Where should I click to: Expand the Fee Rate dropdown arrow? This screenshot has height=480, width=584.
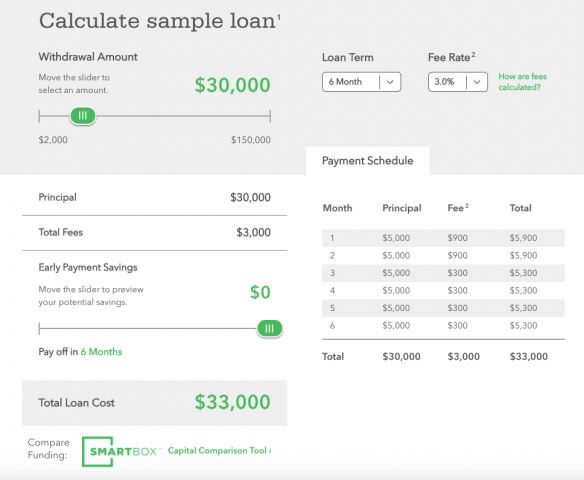[477, 82]
